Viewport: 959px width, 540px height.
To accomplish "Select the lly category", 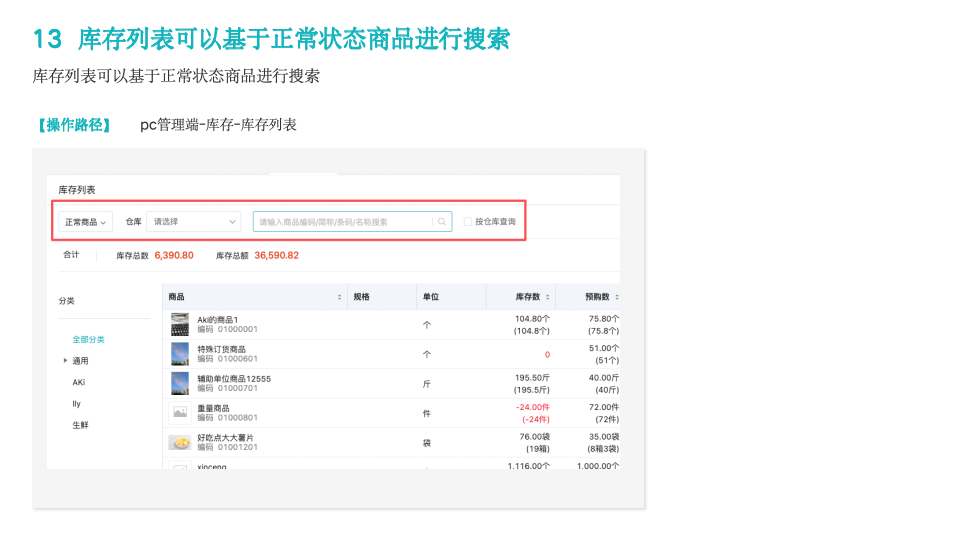I will pos(76,404).
